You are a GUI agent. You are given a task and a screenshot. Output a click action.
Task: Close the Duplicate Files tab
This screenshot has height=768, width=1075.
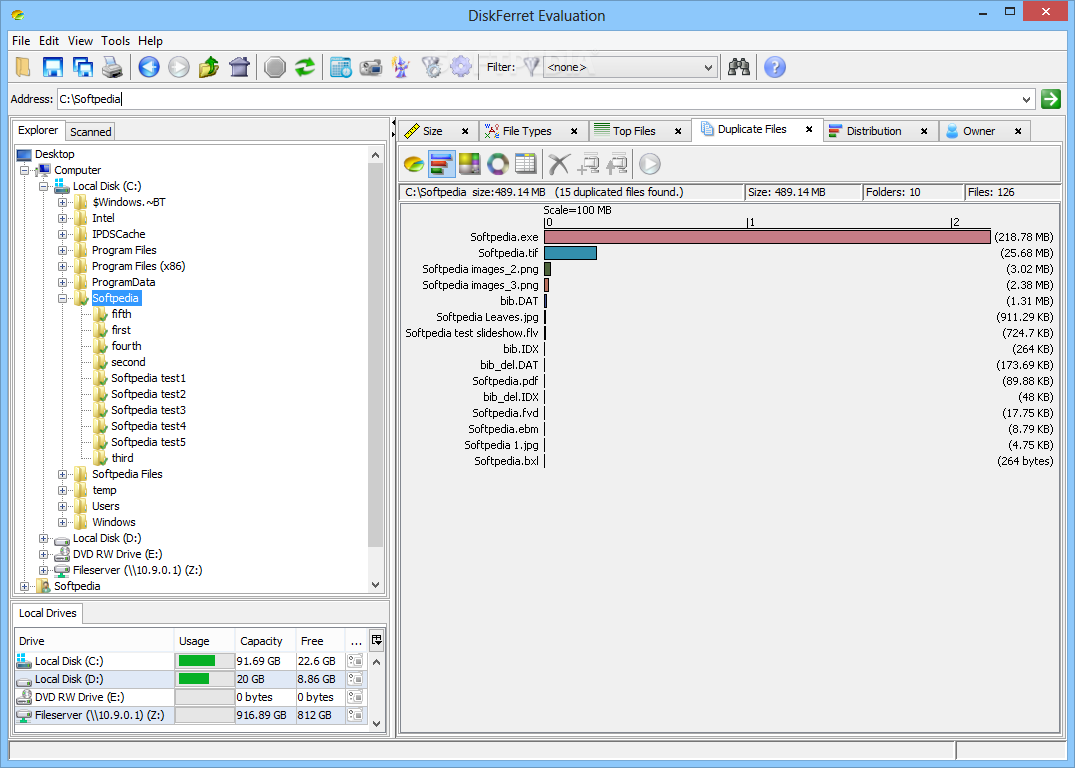(809, 129)
